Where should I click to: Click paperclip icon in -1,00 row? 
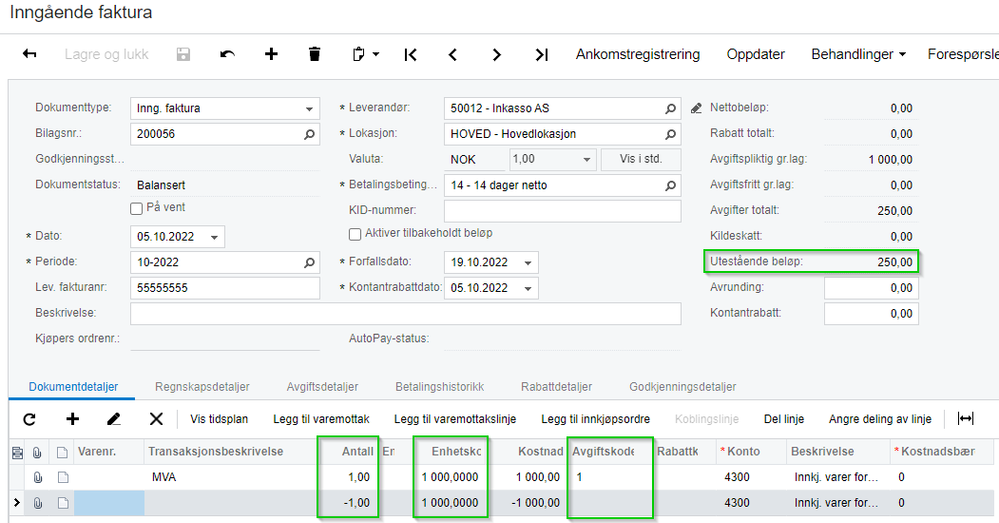[x=38, y=503]
